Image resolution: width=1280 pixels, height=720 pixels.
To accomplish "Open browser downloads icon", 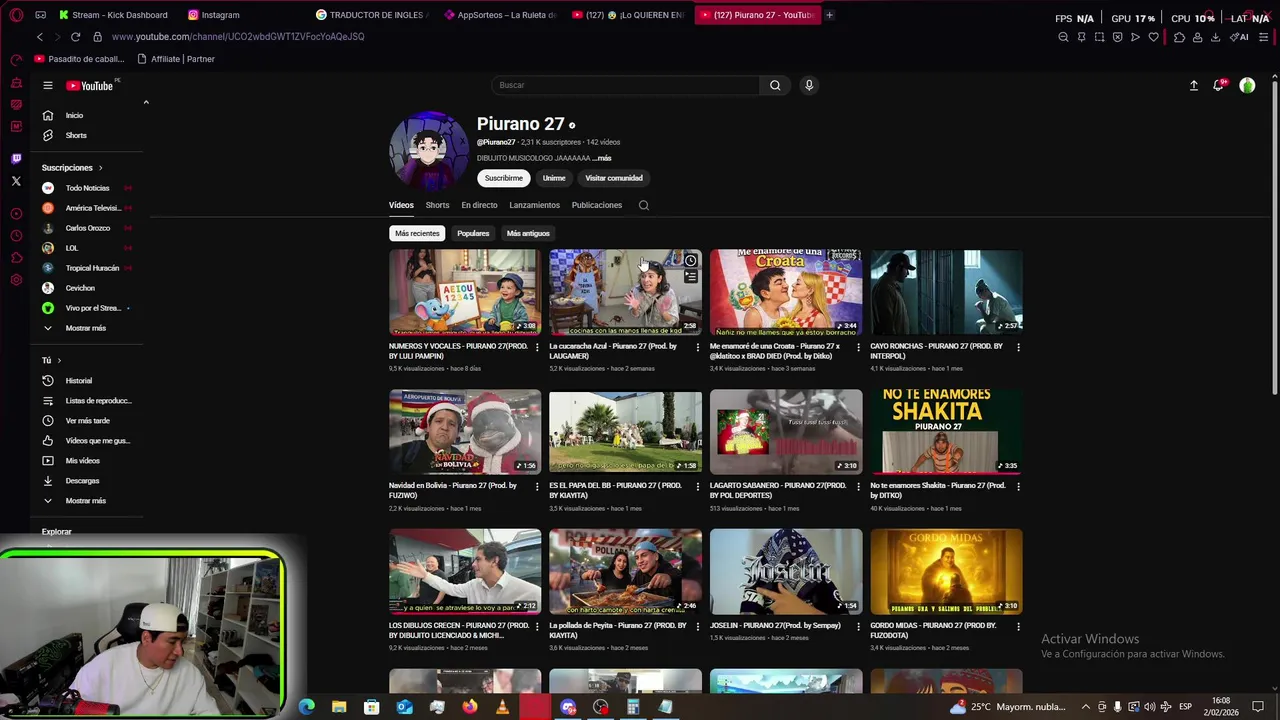I will pyautogui.click(x=1215, y=37).
